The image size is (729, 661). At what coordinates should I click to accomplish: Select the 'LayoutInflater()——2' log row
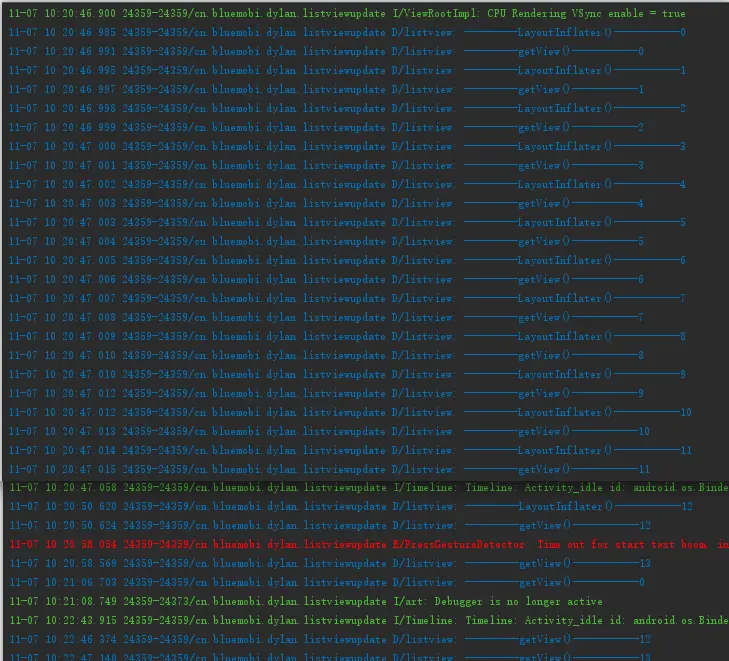click(347, 109)
